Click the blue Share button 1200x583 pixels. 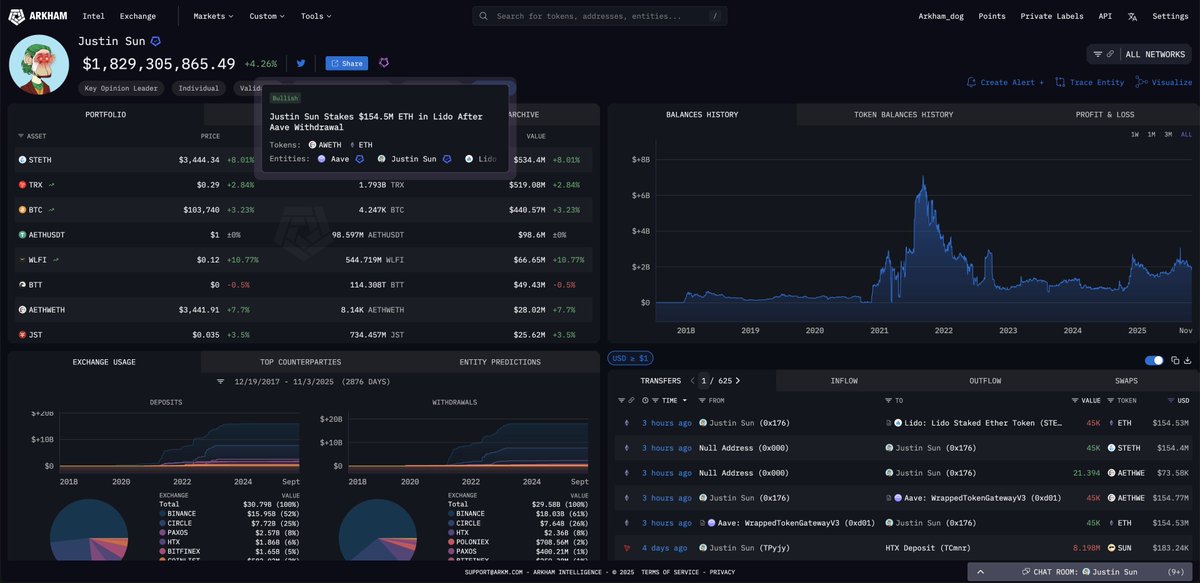347,63
